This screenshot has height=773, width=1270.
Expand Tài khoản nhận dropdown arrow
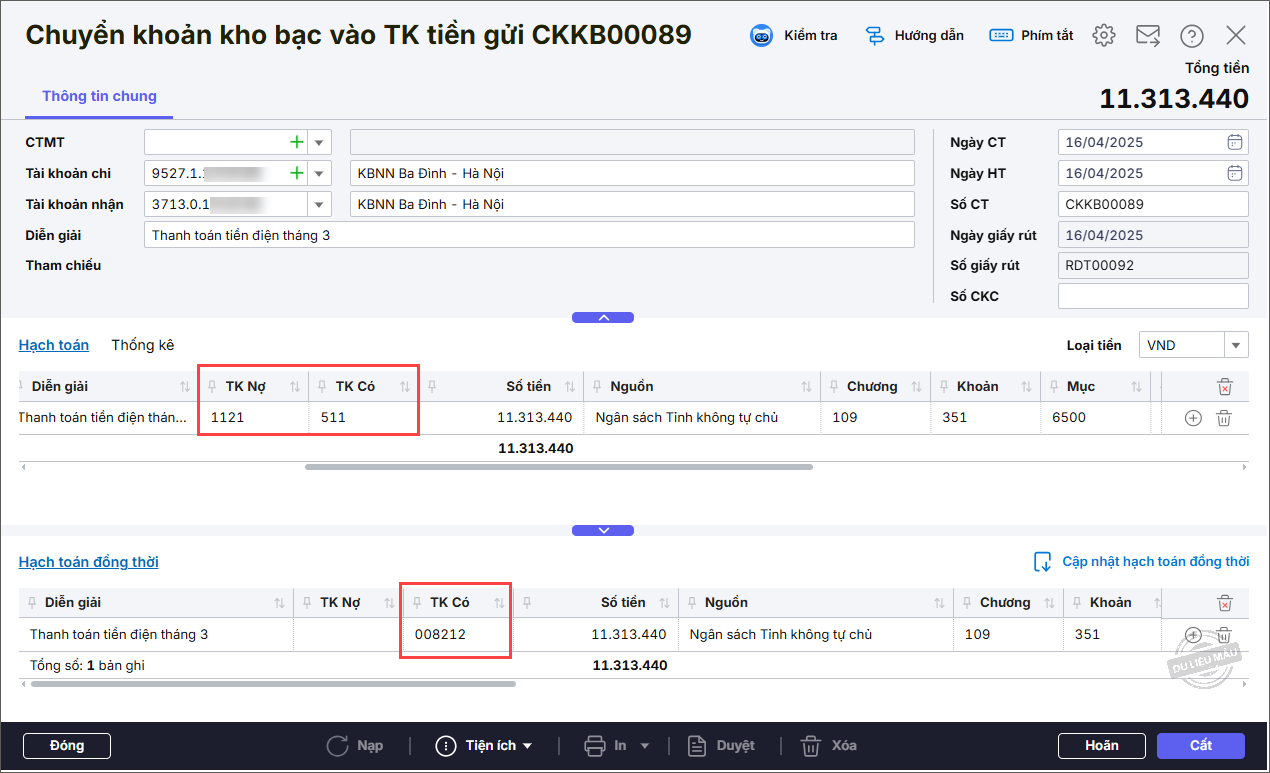(319, 204)
